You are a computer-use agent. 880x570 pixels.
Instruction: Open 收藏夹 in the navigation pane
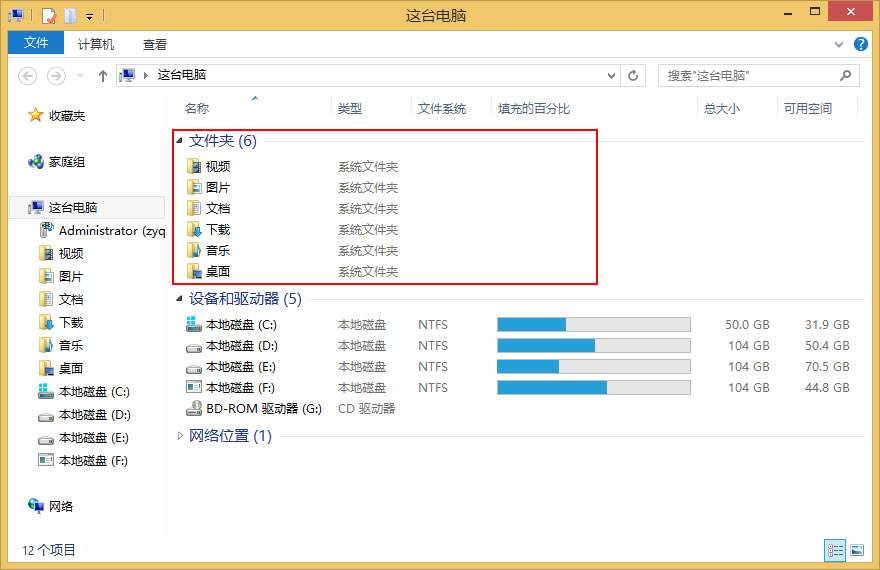[x=67, y=116]
